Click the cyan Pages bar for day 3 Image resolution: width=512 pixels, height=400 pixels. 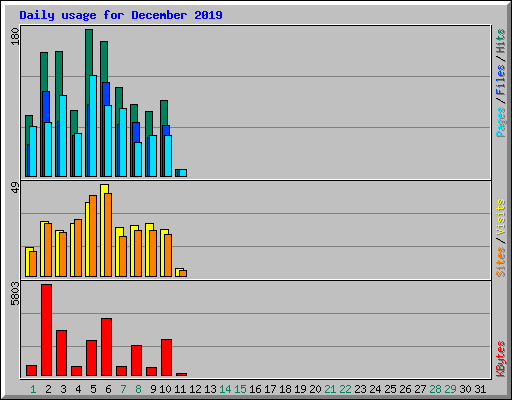click(x=63, y=136)
